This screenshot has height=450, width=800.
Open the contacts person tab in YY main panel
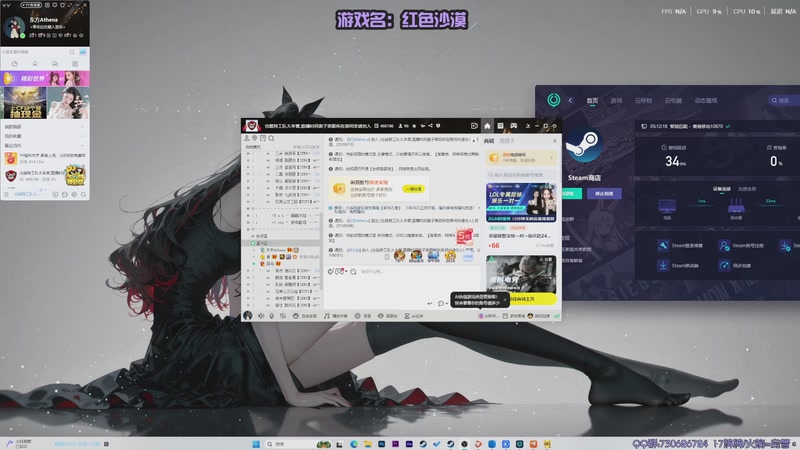click(x=35, y=64)
